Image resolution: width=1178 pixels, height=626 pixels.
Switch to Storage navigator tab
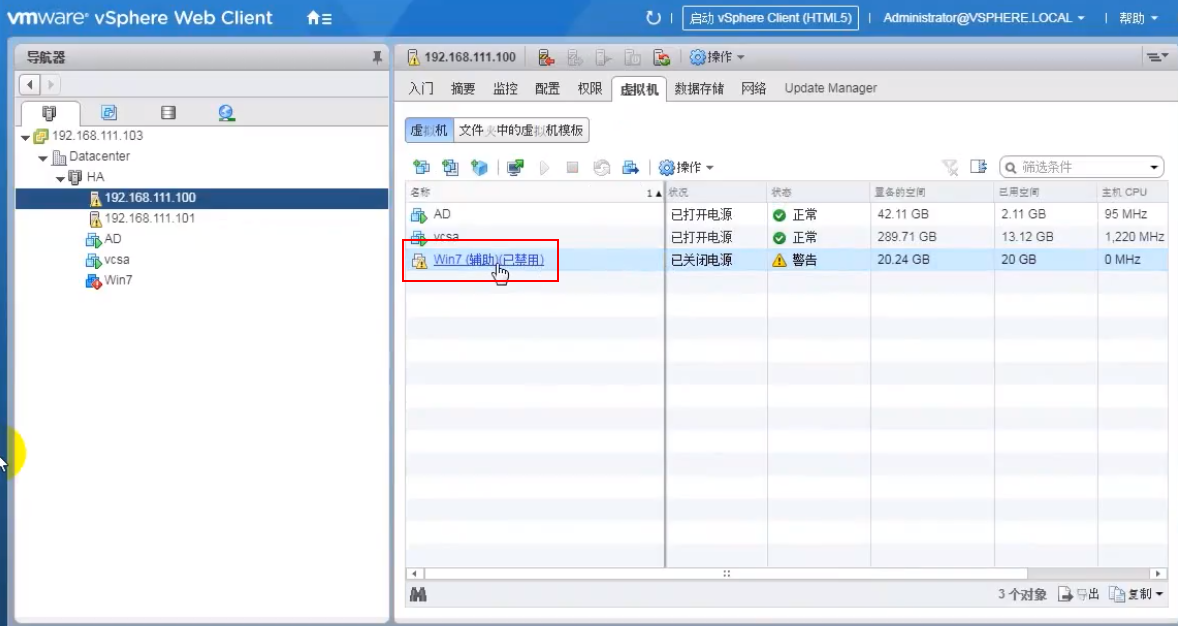(x=168, y=113)
